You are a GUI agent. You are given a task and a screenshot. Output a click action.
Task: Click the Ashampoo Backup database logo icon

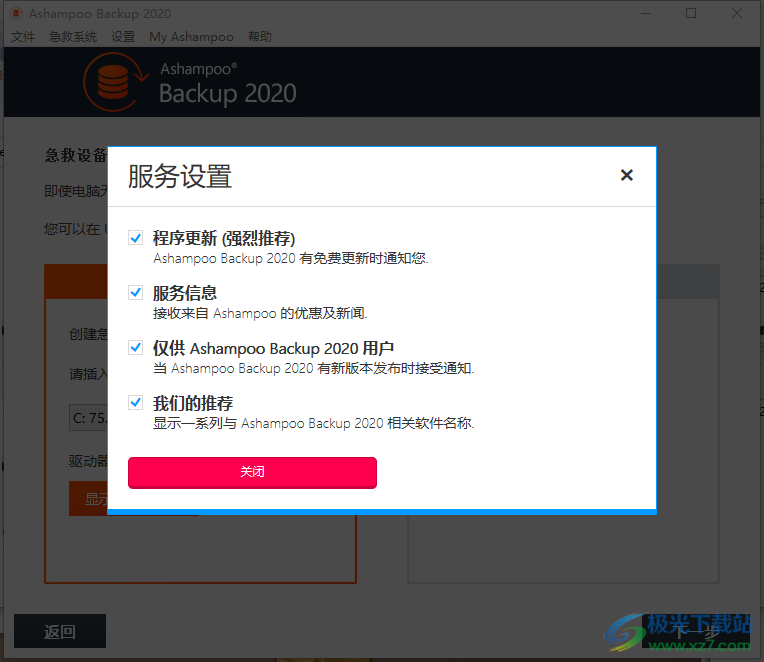click(115, 82)
